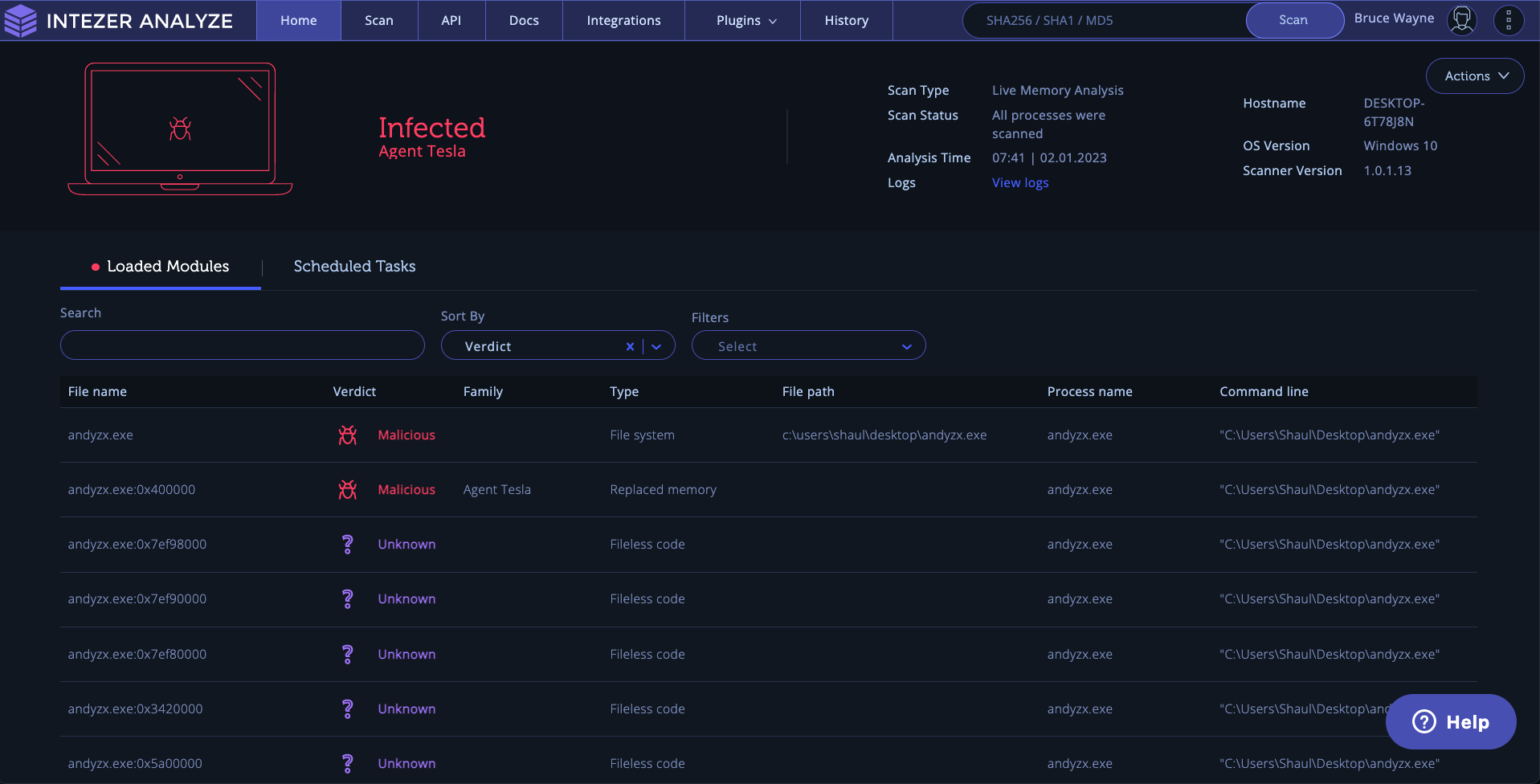This screenshot has height=784, width=1540.
Task: Click the malicious bug icon for andyzx.exe
Action: (347, 435)
